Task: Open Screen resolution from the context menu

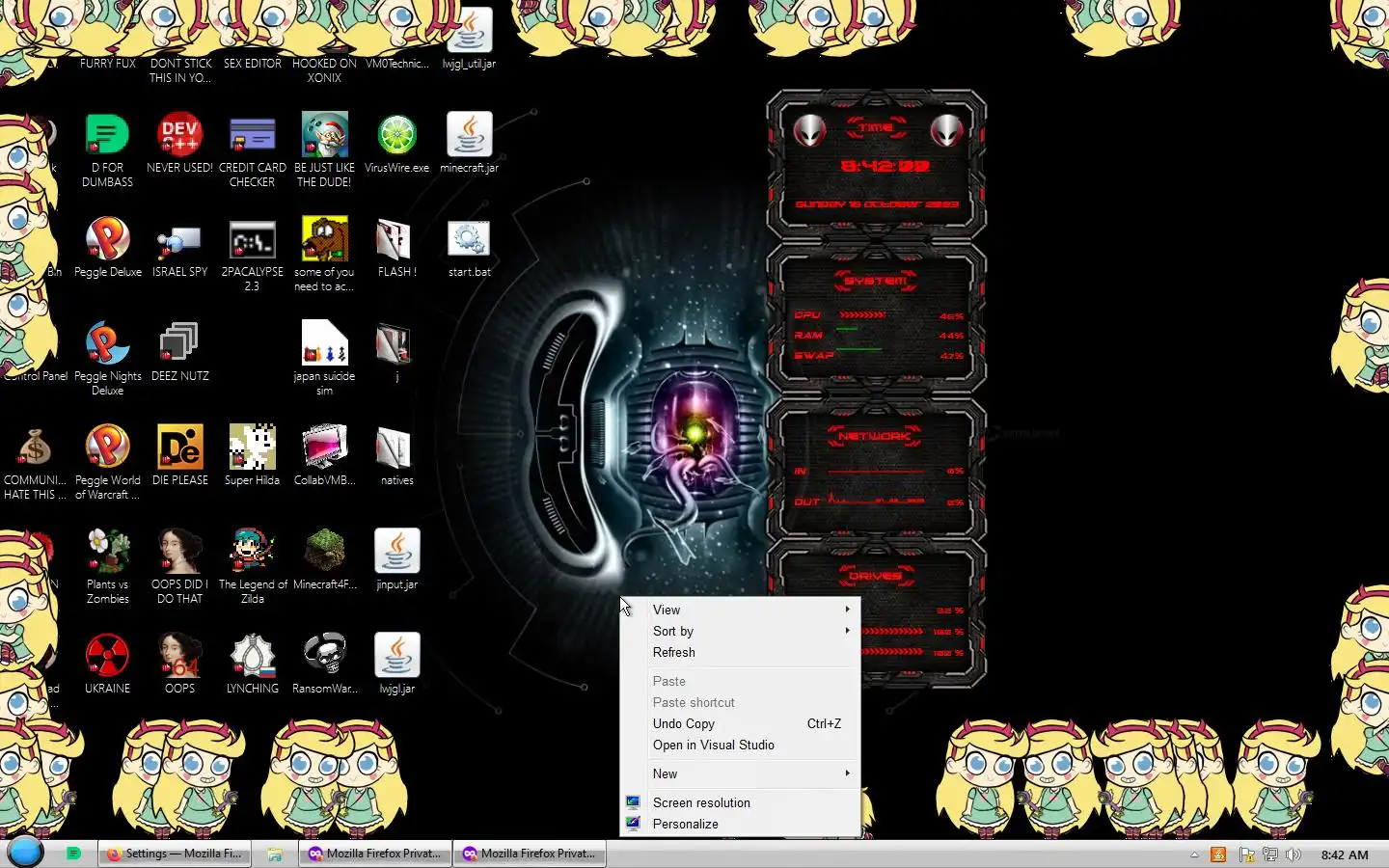Action: pos(740,802)
